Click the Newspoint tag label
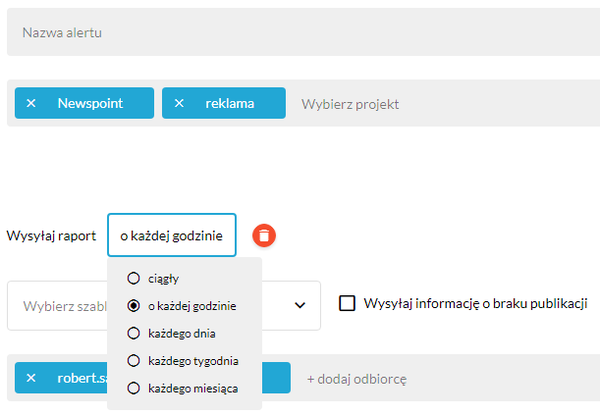The height and width of the screenshot is (416, 600). pyautogui.click(x=90, y=103)
